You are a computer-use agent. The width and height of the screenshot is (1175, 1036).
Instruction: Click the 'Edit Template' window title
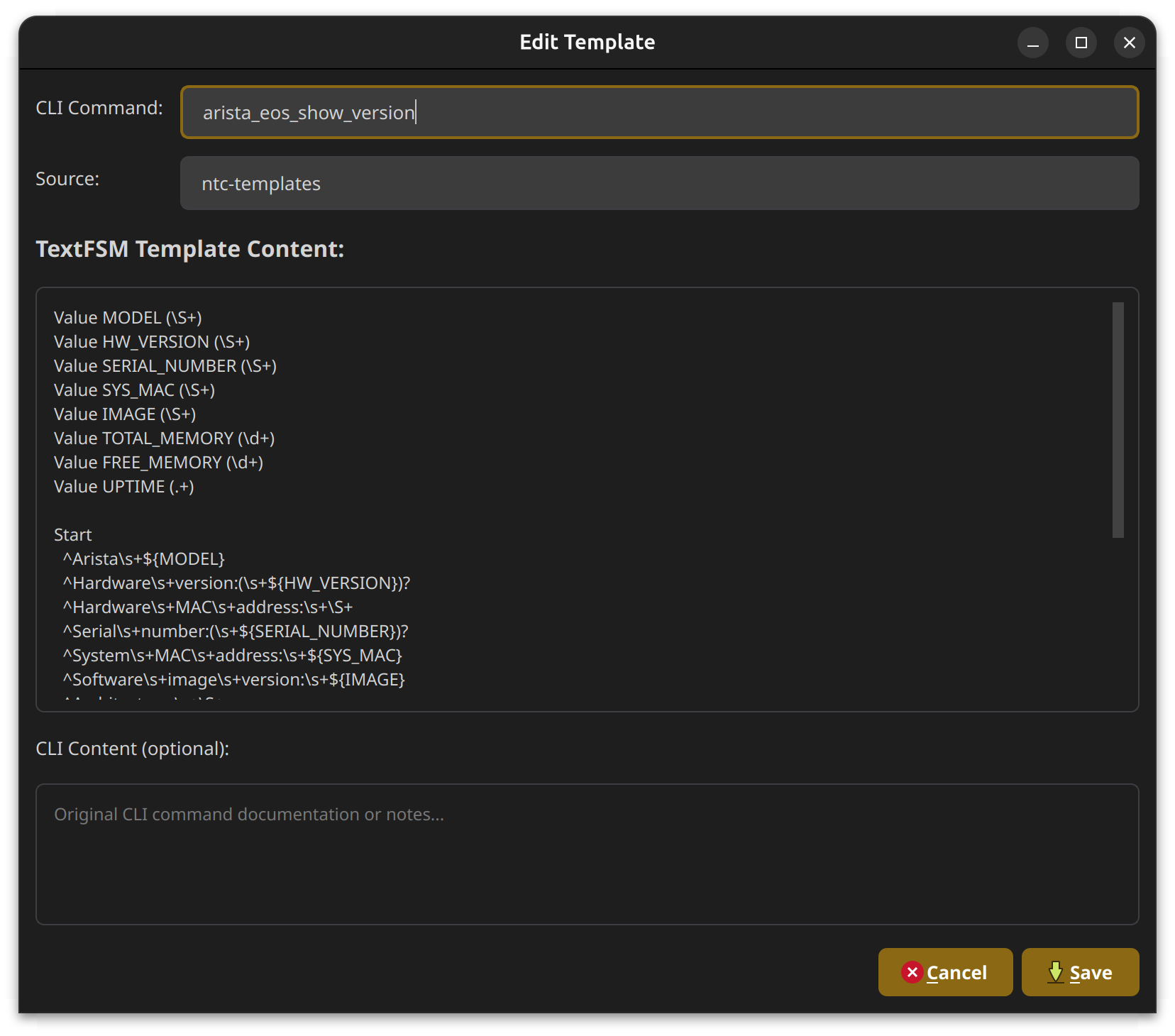point(587,43)
